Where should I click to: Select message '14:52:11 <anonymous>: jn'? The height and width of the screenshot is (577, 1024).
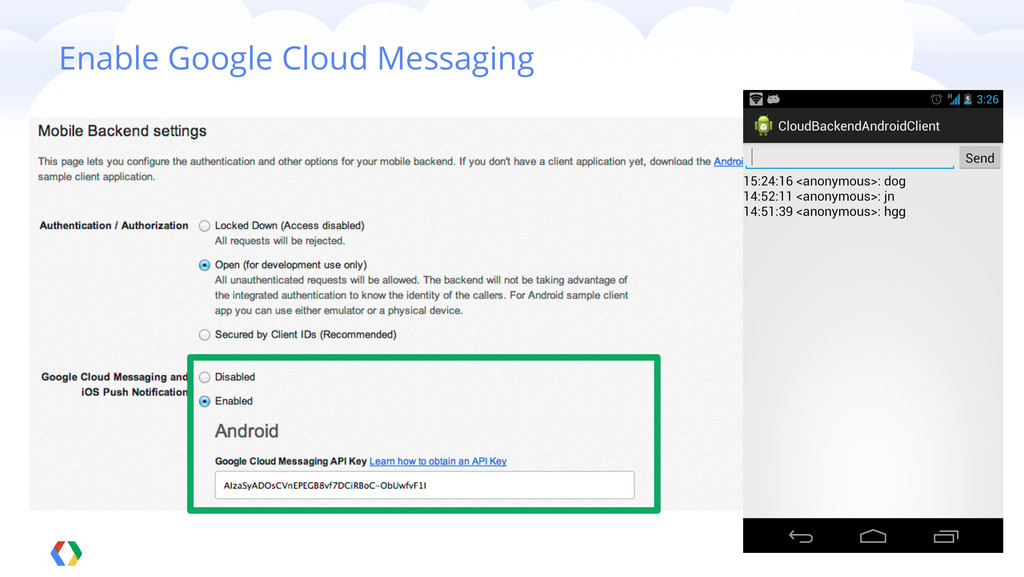[x=818, y=196]
